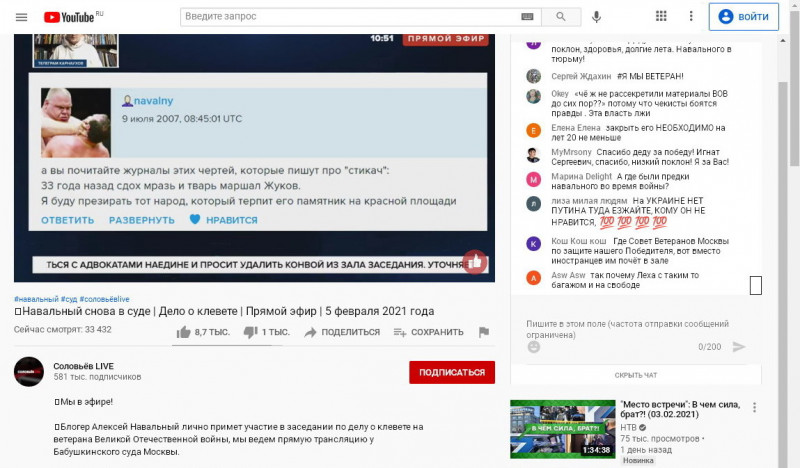Select chat author name Марина Delight

point(582,177)
